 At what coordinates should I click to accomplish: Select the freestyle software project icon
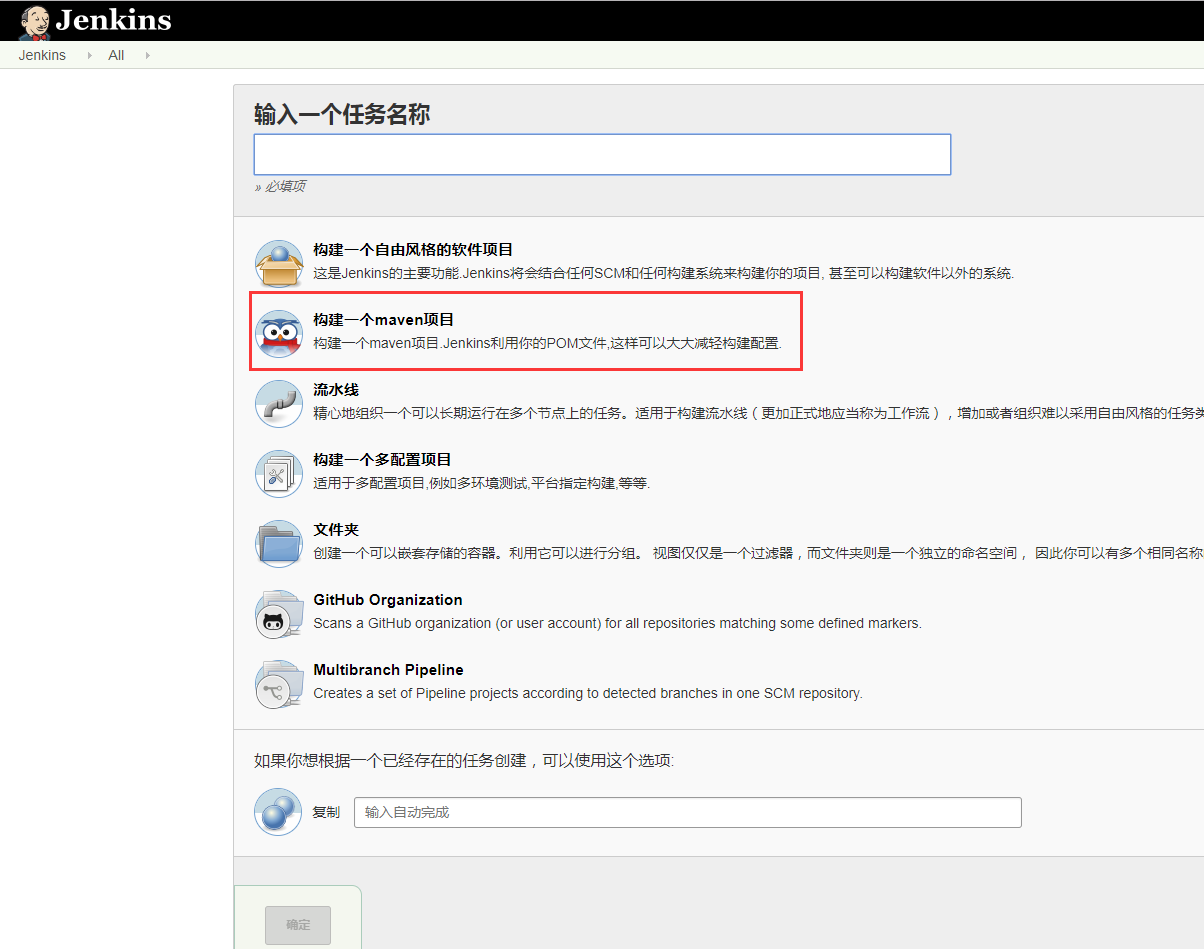click(279, 262)
